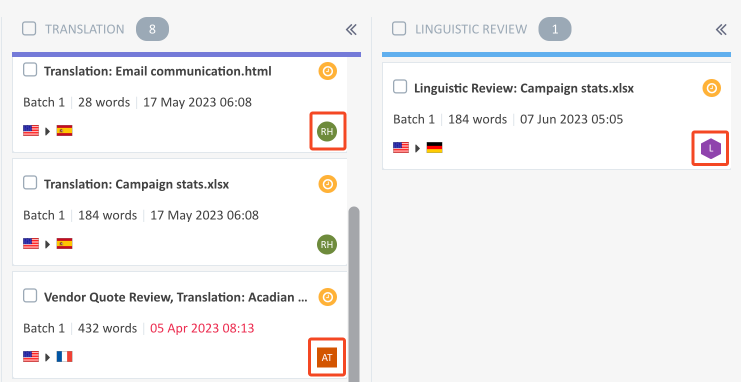Collapse the Translation column
This screenshot has width=741, height=382.
click(351, 30)
